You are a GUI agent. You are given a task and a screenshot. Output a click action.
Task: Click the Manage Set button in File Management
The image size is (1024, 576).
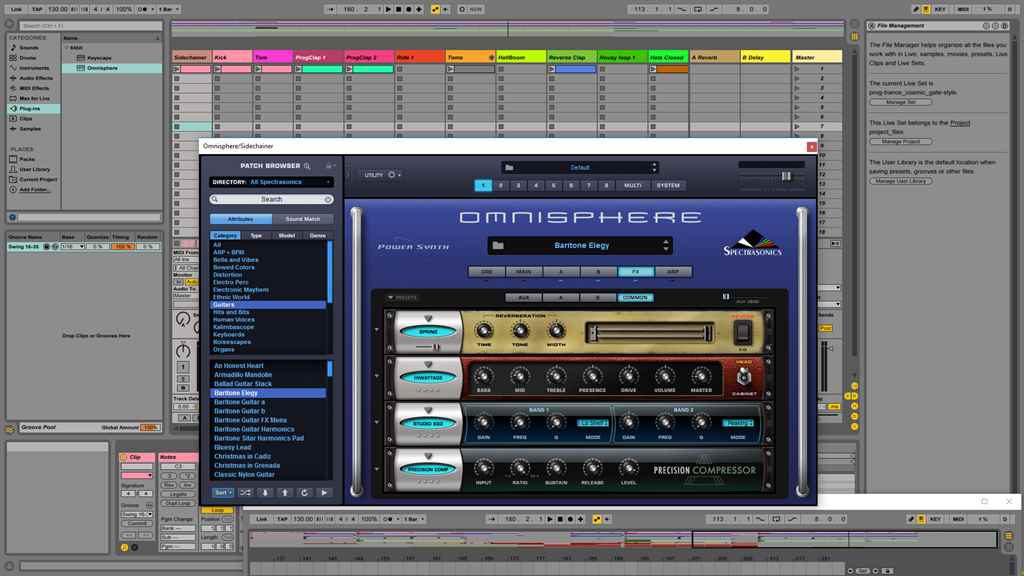(901, 103)
